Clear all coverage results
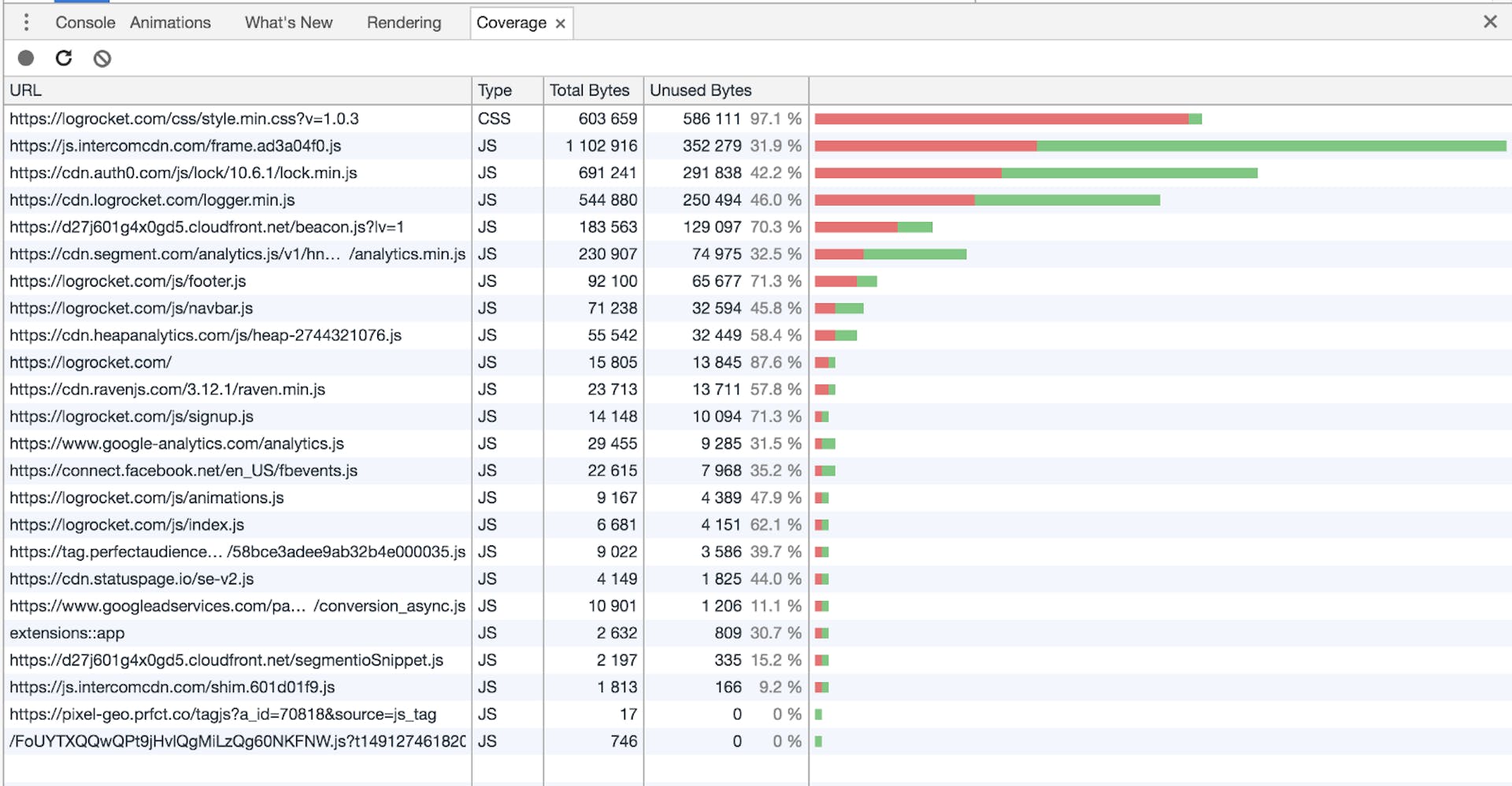The image size is (1512, 786). [x=102, y=58]
